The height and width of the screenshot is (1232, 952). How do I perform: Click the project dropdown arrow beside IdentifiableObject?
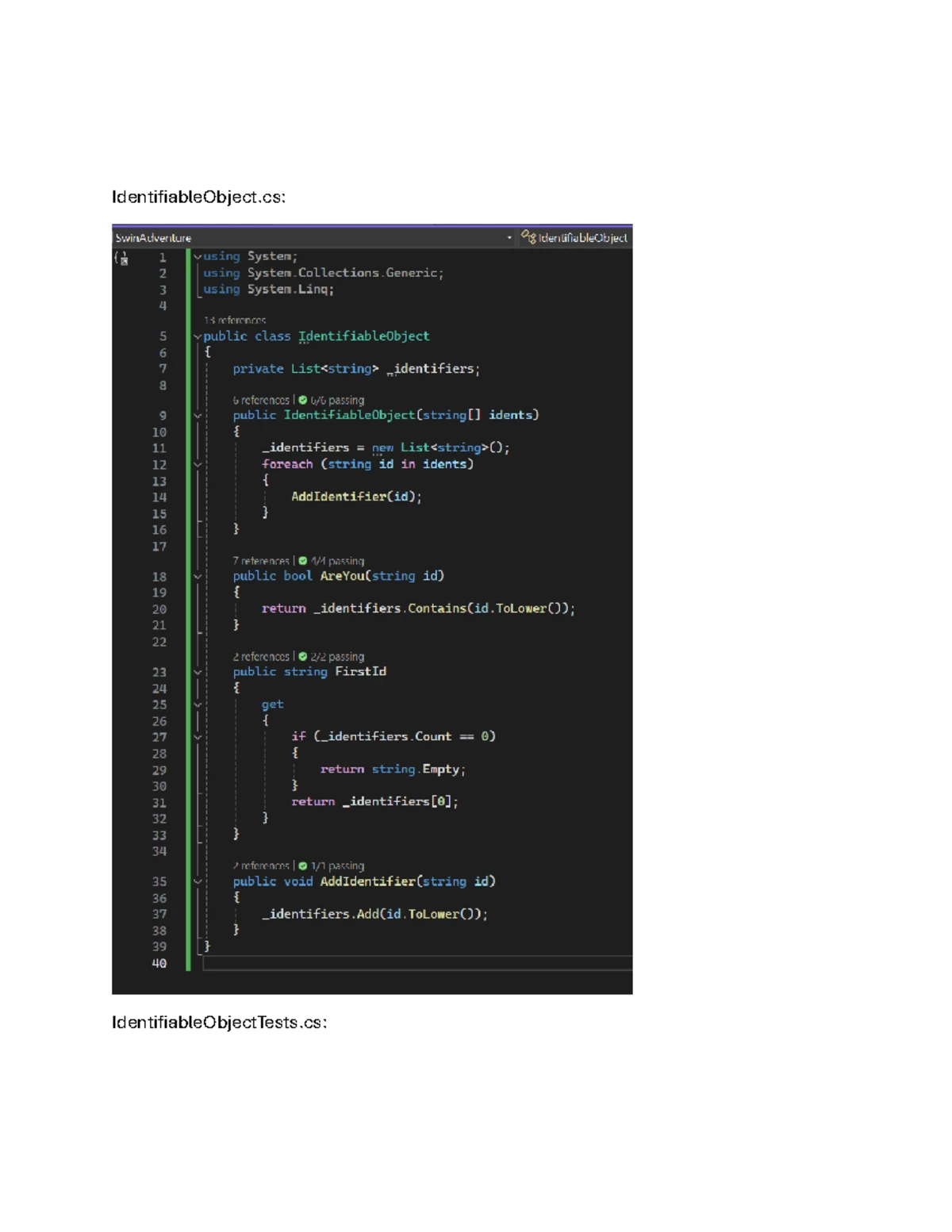(509, 238)
